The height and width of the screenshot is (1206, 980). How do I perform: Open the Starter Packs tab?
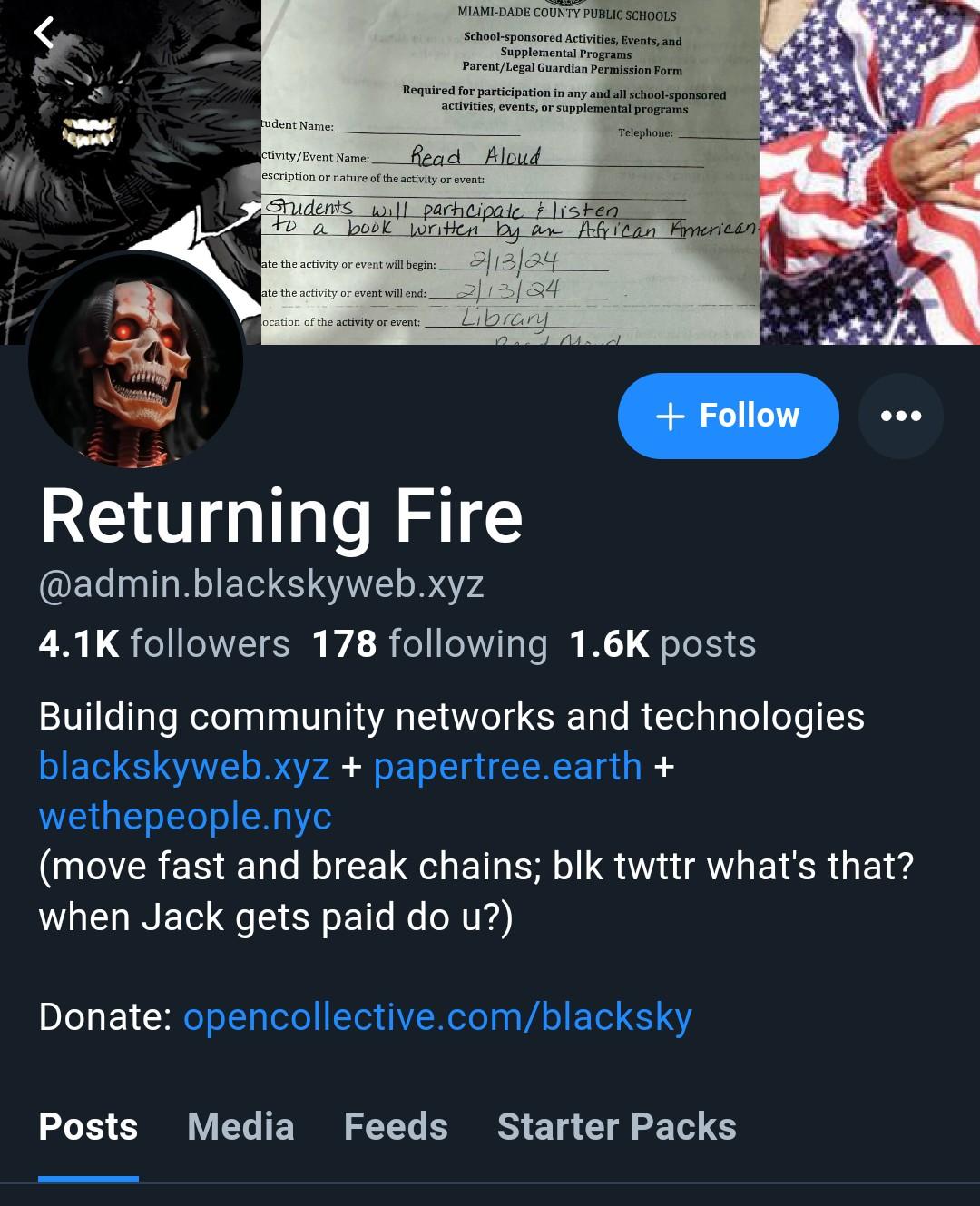(616, 1127)
